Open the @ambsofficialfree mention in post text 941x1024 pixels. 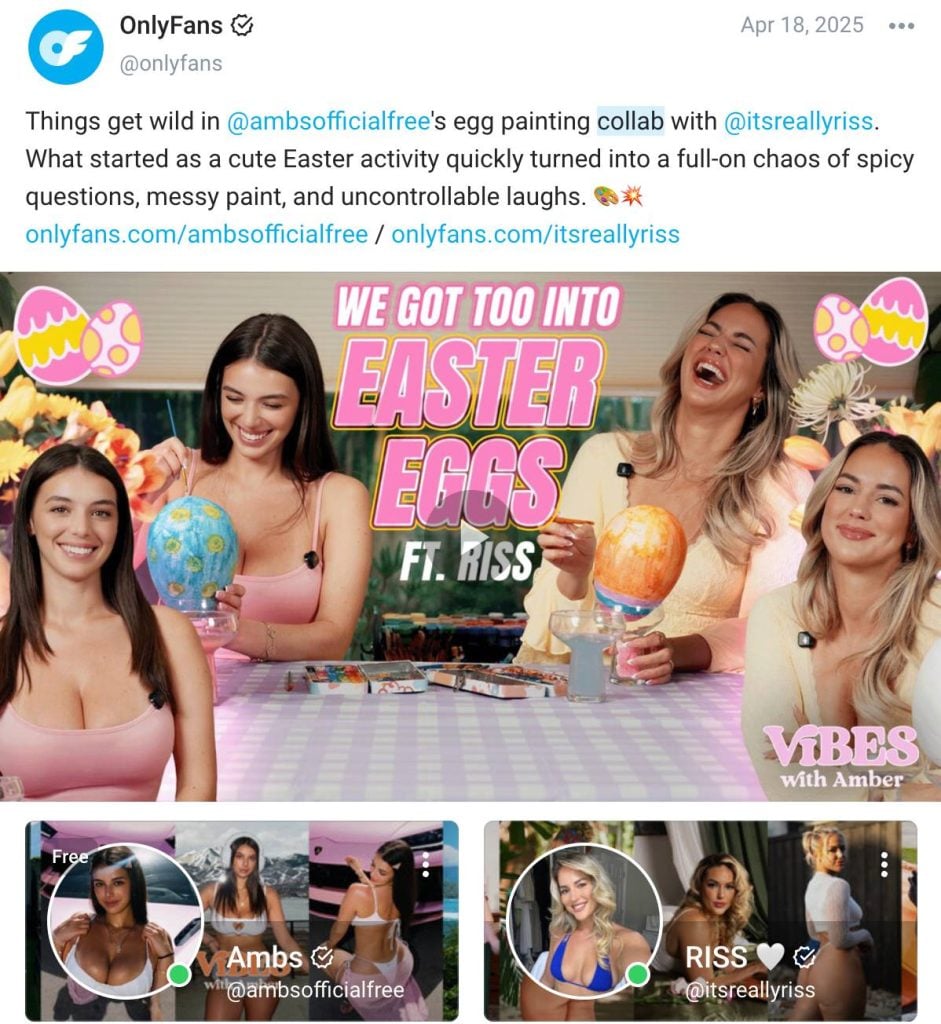point(328,121)
